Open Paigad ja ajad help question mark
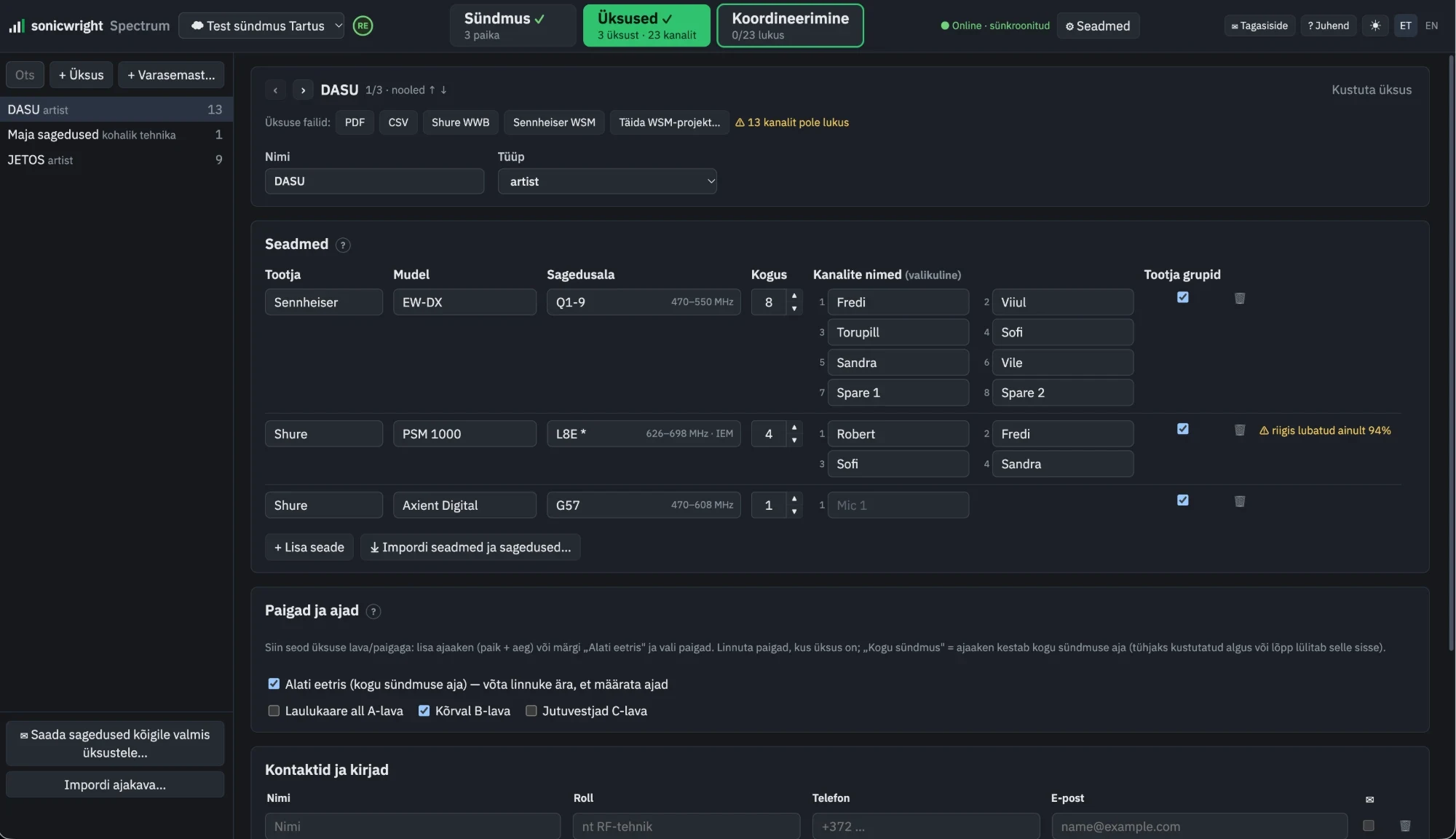Viewport: 1456px width, 839px height. tap(373, 612)
